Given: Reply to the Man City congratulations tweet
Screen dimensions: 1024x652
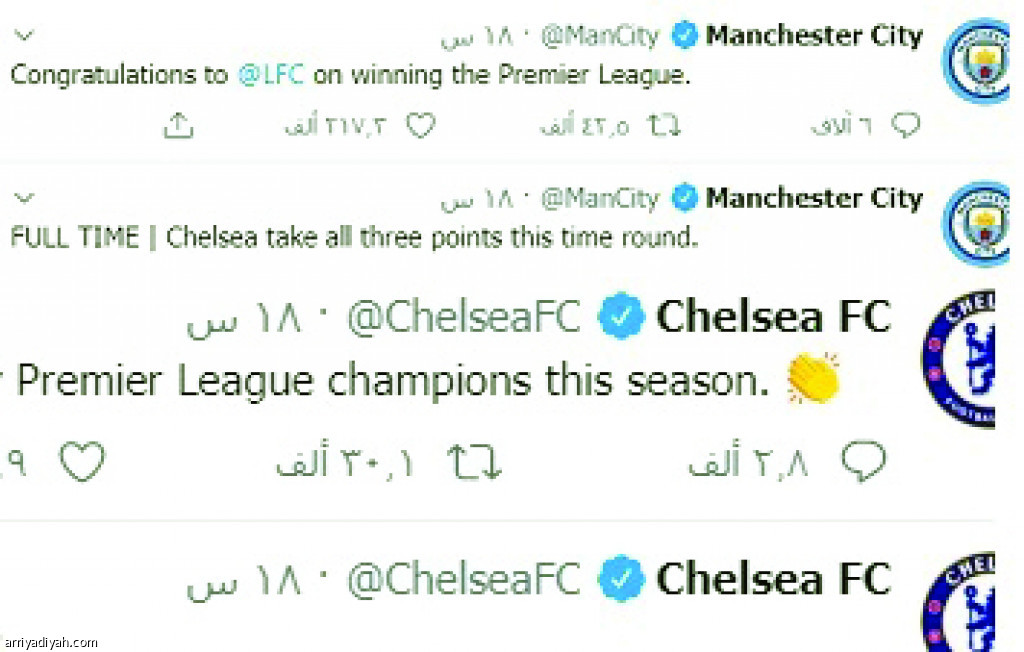Looking at the screenshot, I should coord(906,125).
